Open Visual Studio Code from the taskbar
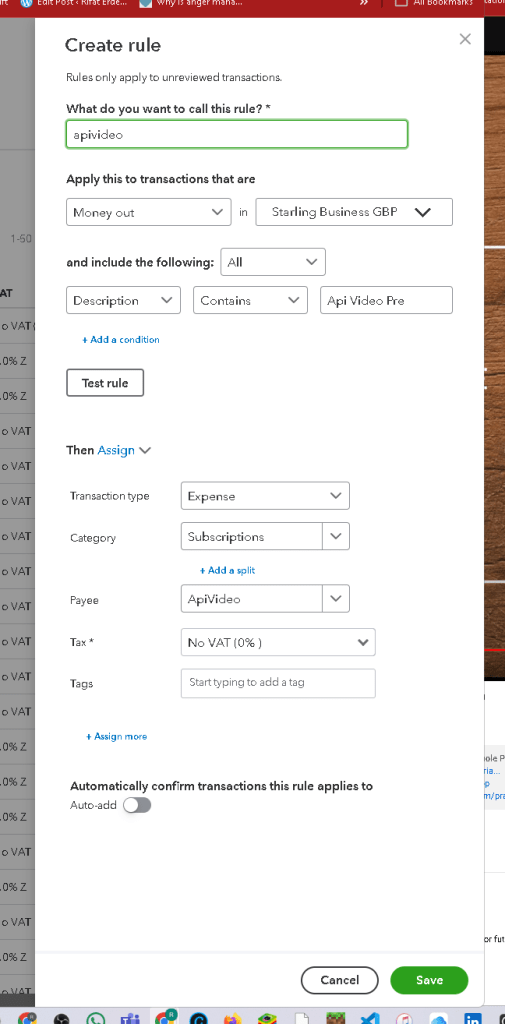The width and height of the screenshot is (505, 1024). pos(370,1017)
